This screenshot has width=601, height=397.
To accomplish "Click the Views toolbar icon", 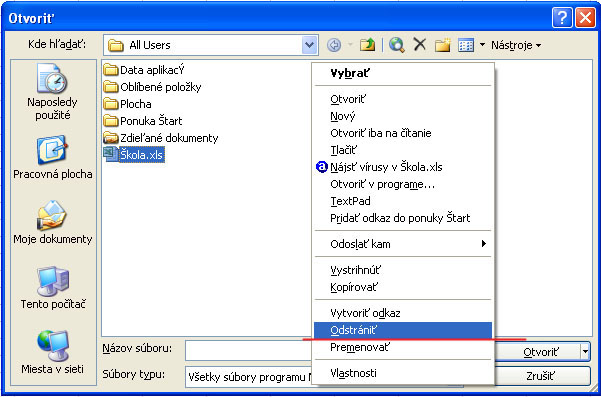I will tap(466, 45).
